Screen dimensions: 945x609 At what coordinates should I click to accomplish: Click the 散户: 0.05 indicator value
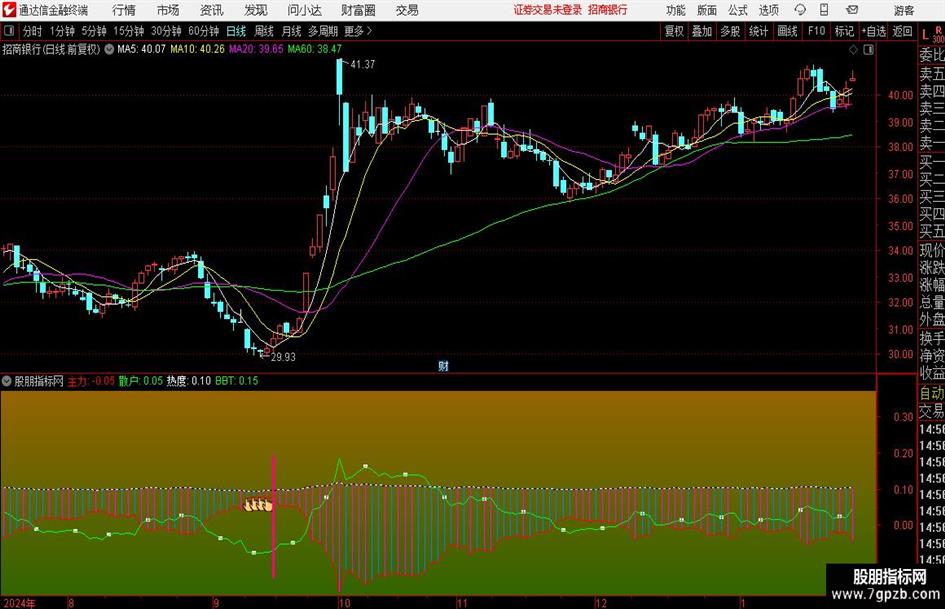click(x=140, y=380)
